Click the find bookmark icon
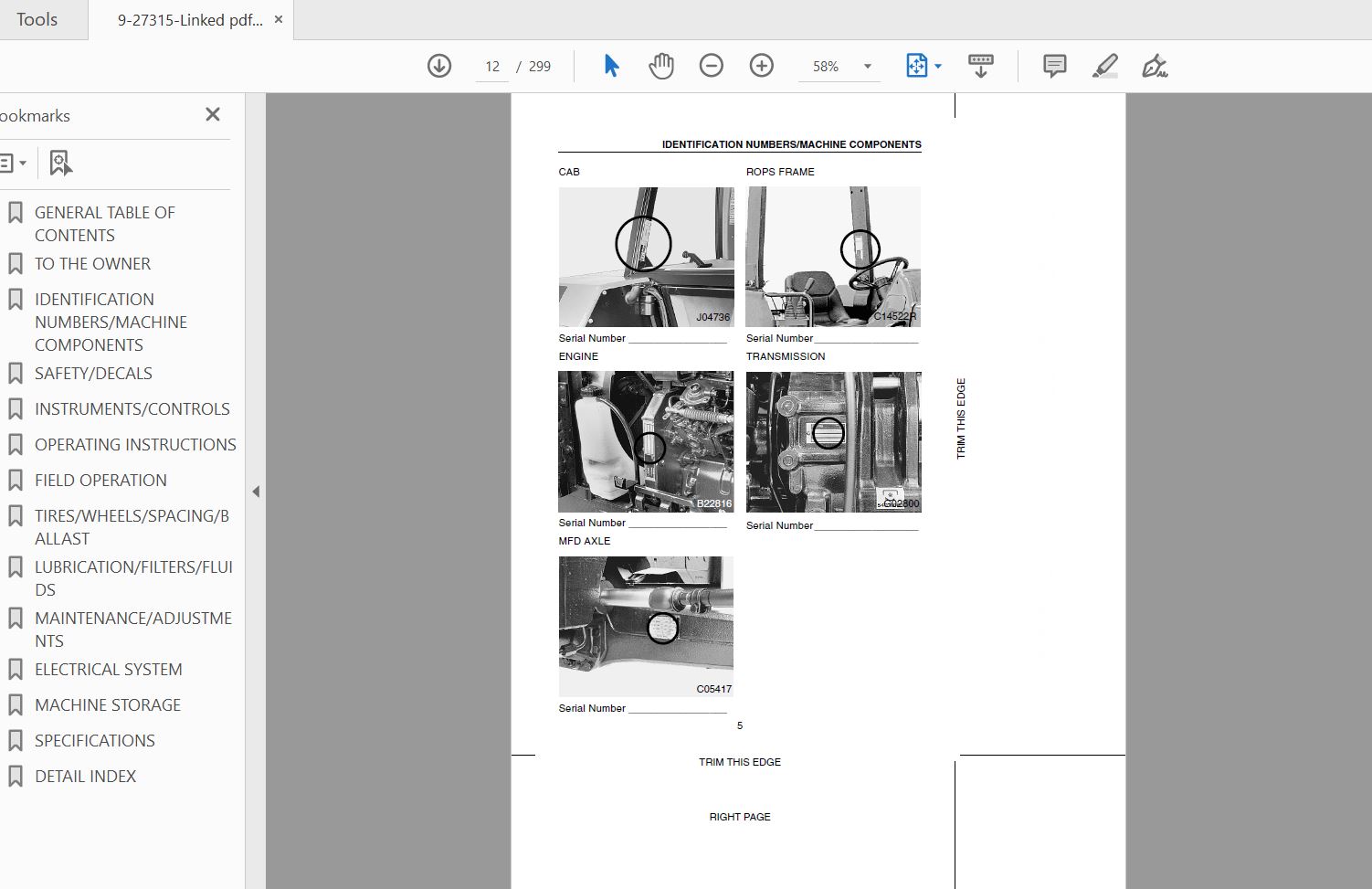Viewport: 1372px width, 889px height. click(60, 163)
